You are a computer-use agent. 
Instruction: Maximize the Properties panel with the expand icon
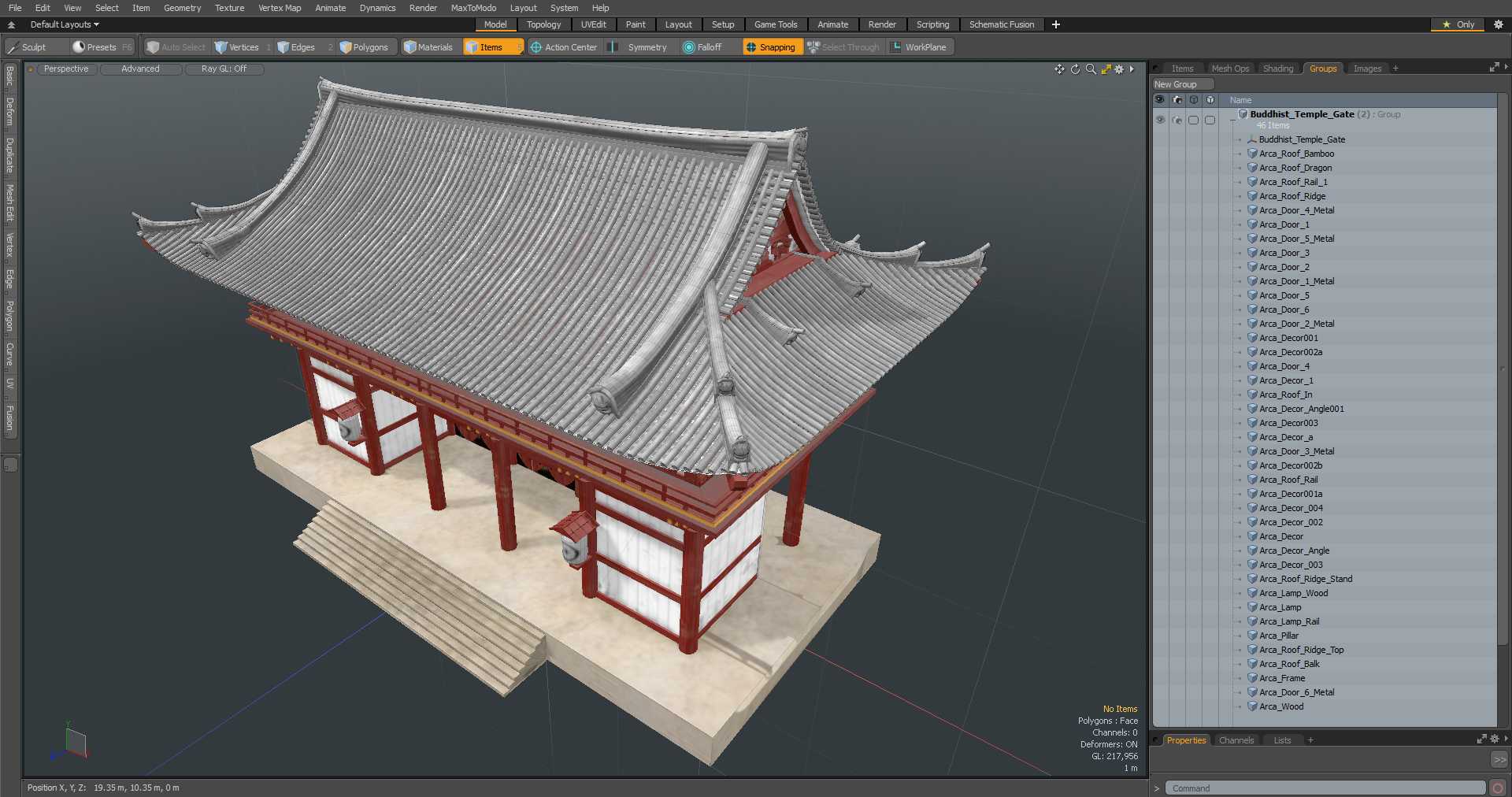point(1481,740)
